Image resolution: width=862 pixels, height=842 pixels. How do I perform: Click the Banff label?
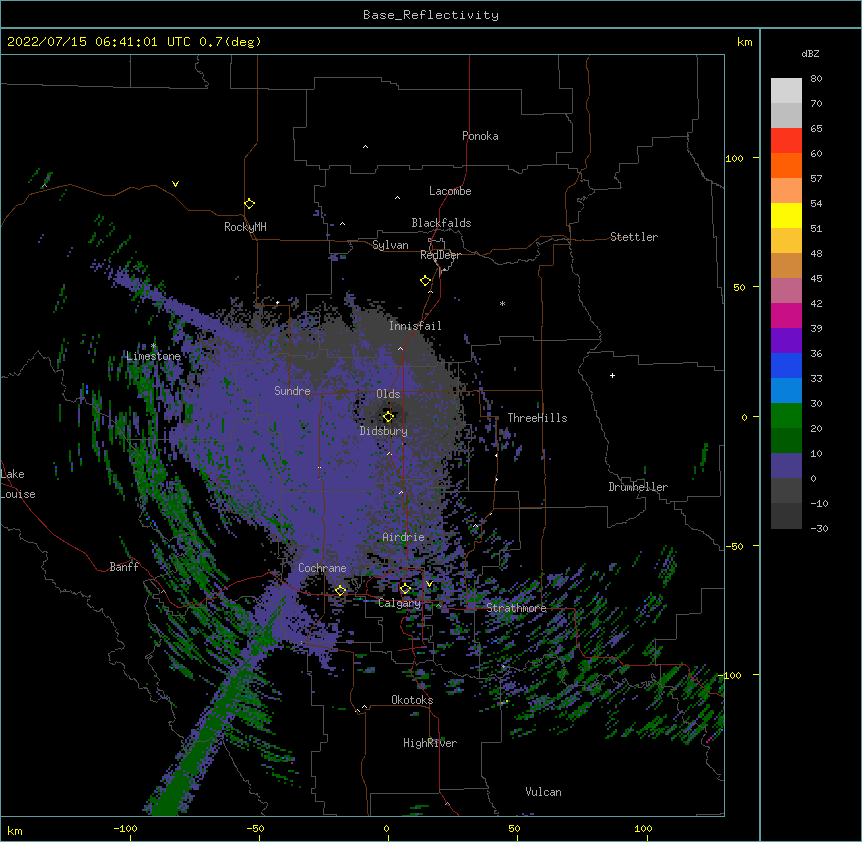(124, 567)
